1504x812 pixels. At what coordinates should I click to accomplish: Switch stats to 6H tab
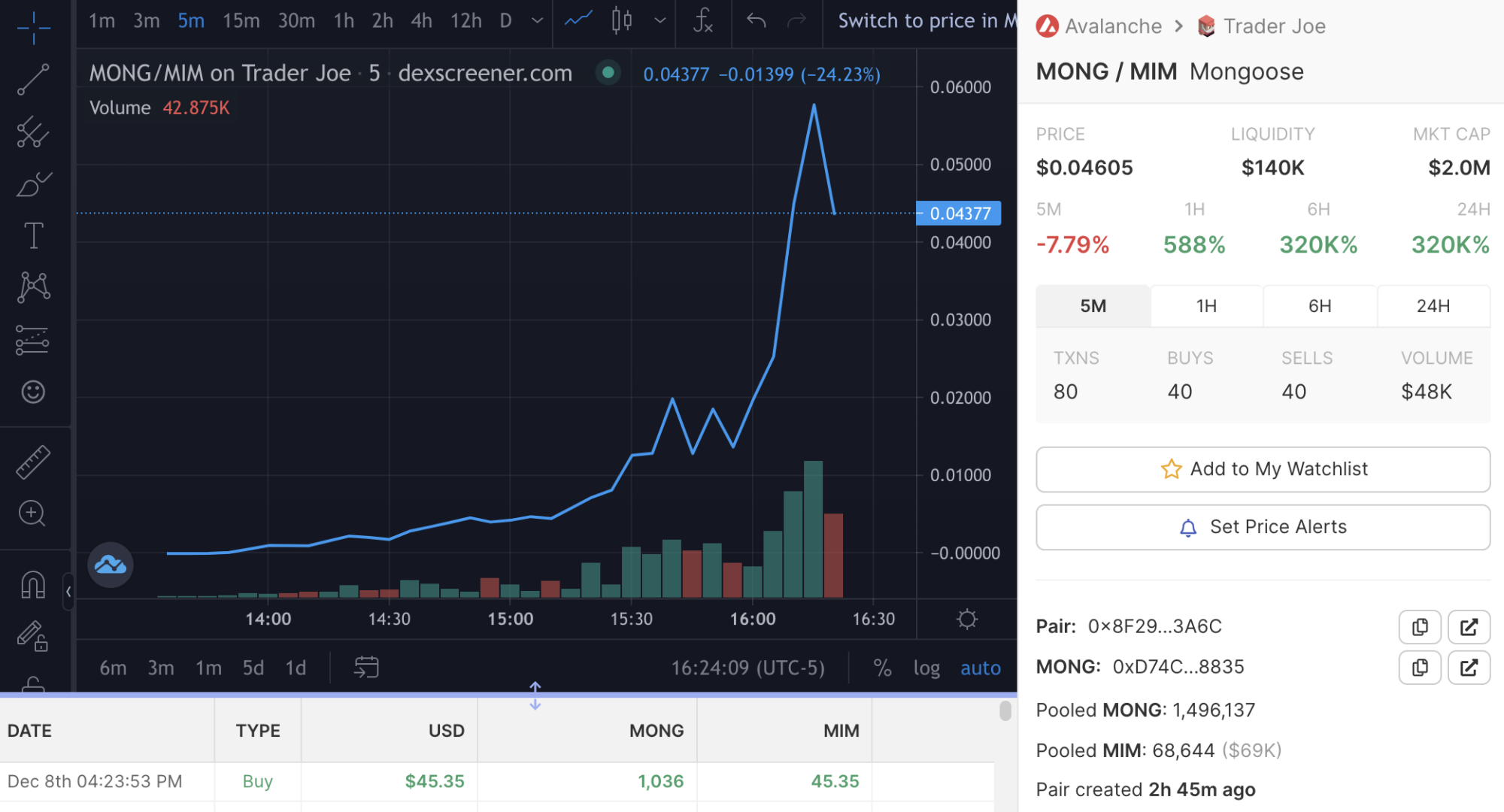coord(1320,306)
